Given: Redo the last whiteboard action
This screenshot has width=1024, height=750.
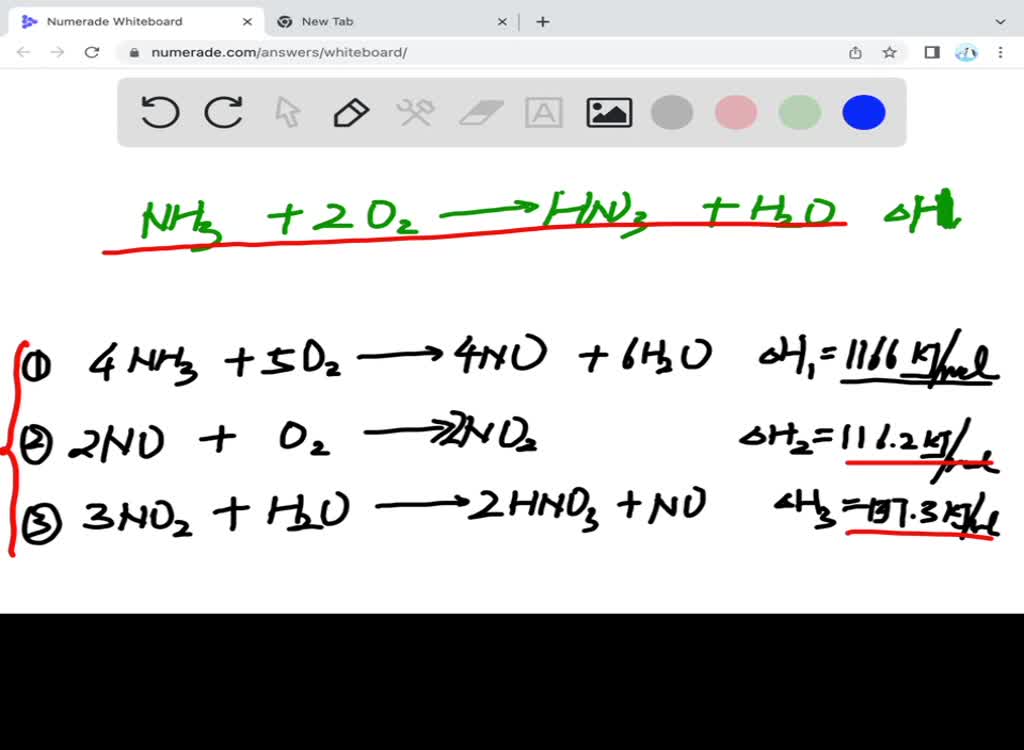Looking at the screenshot, I should click(x=224, y=112).
